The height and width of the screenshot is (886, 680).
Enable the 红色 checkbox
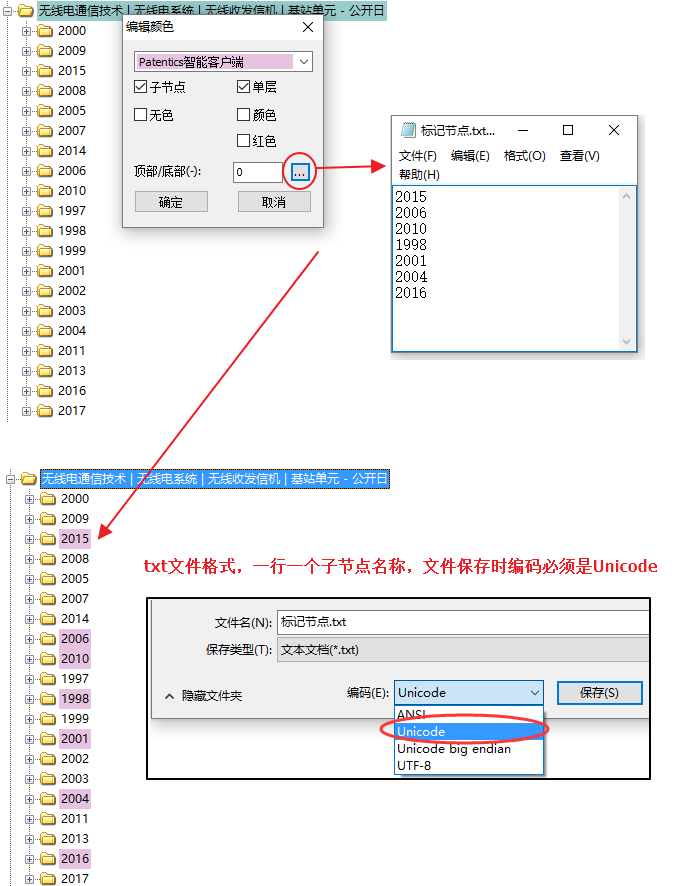[x=243, y=141]
